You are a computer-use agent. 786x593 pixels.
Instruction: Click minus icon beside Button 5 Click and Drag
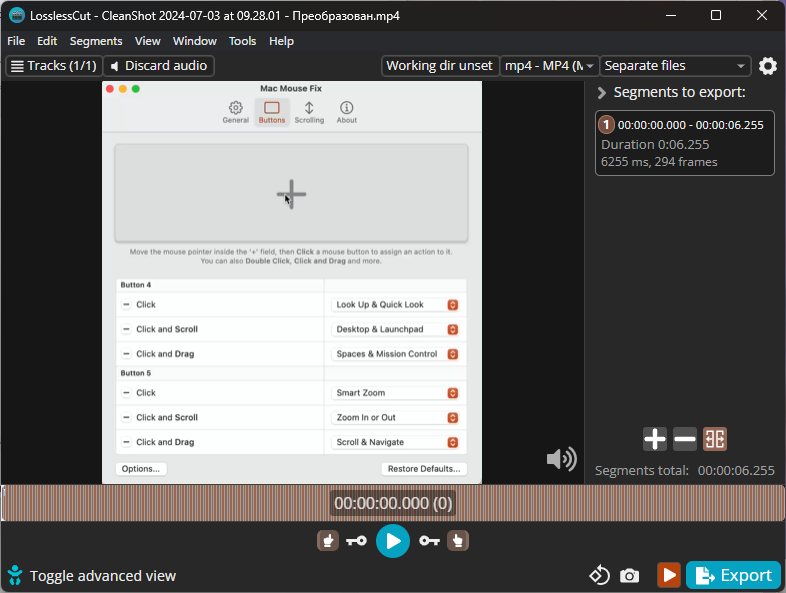click(x=126, y=442)
